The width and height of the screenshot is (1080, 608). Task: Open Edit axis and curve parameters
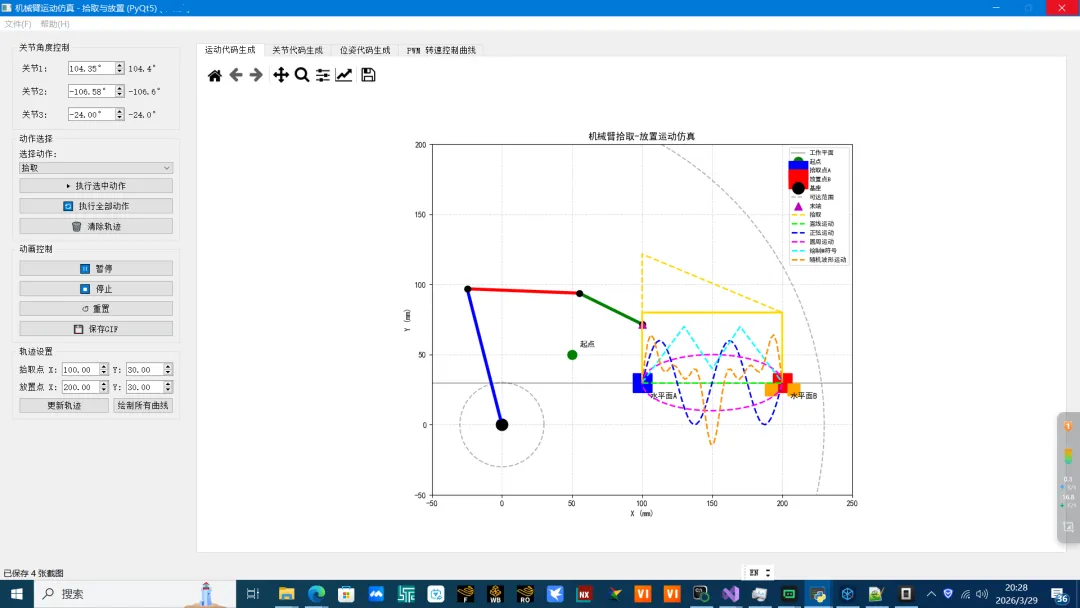344,75
